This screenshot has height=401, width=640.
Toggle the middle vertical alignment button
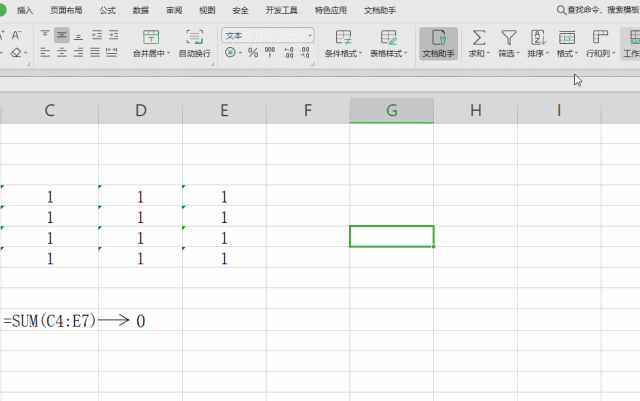coord(62,35)
